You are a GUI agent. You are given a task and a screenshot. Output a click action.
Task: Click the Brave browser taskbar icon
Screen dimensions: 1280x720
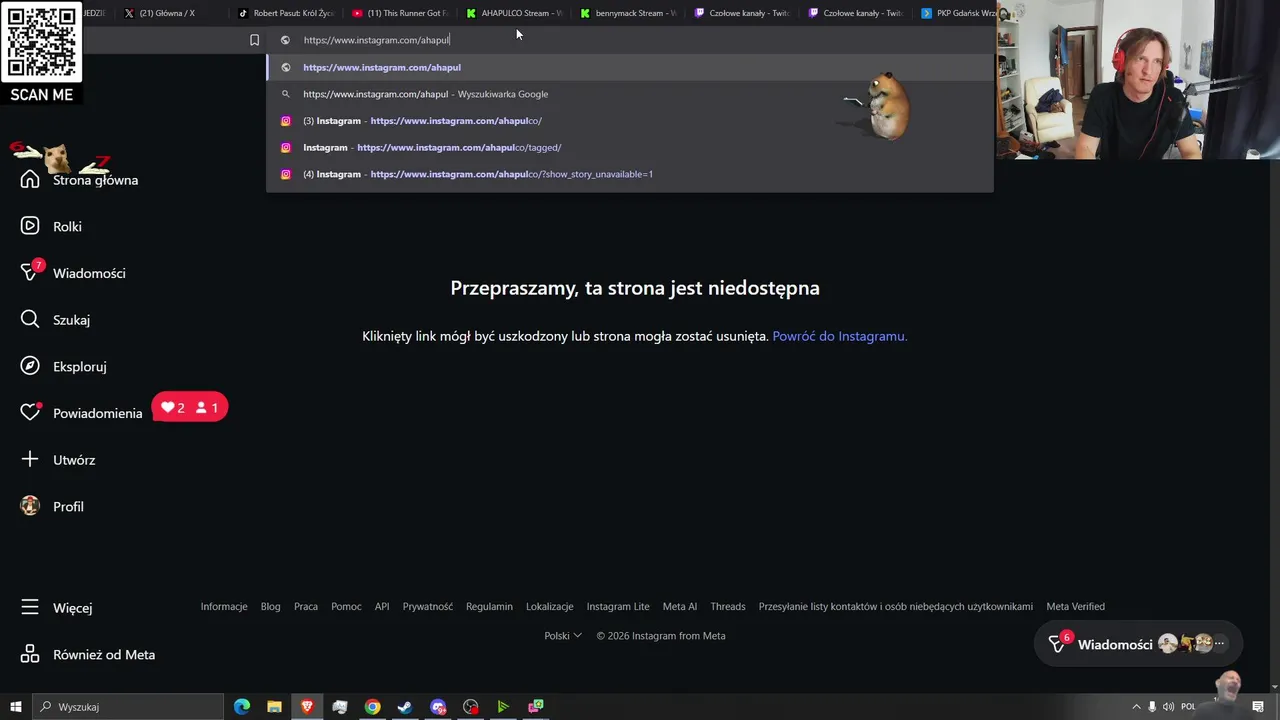click(x=307, y=707)
